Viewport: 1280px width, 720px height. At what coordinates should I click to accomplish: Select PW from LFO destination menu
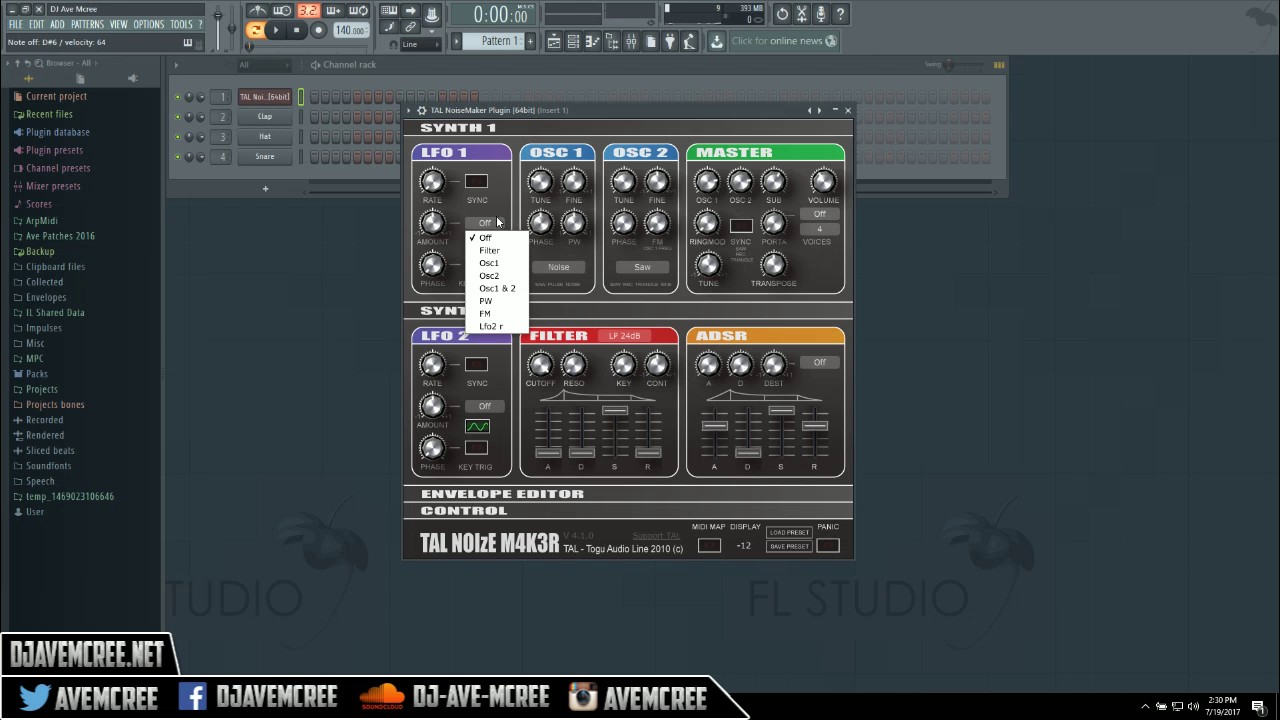click(496, 301)
